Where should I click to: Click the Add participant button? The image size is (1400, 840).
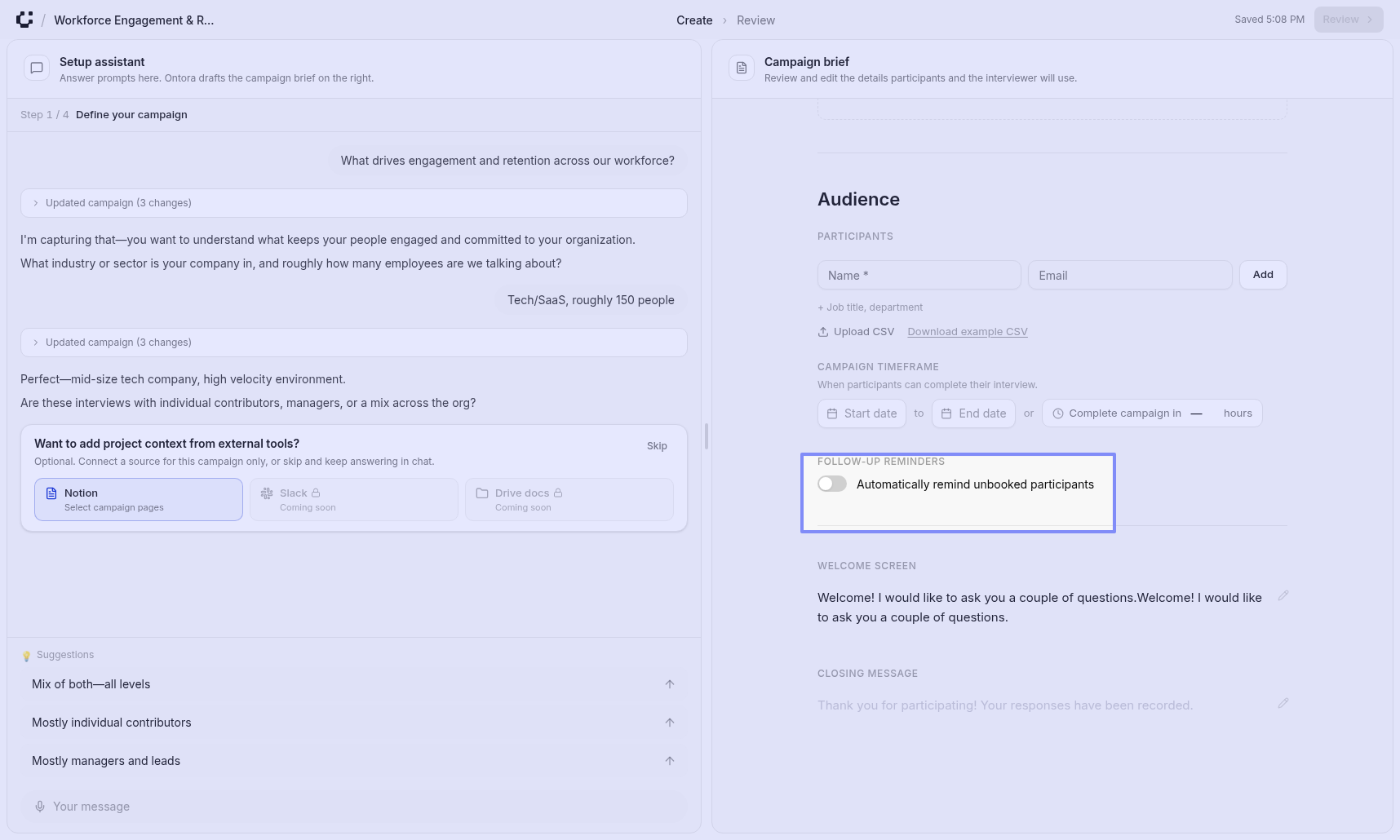coord(1262,275)
